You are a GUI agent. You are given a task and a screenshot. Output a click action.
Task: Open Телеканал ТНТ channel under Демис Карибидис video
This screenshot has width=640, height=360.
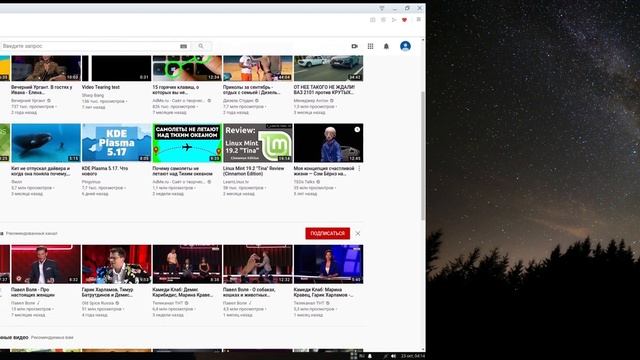pyautogui.click(x=168, y=303)
